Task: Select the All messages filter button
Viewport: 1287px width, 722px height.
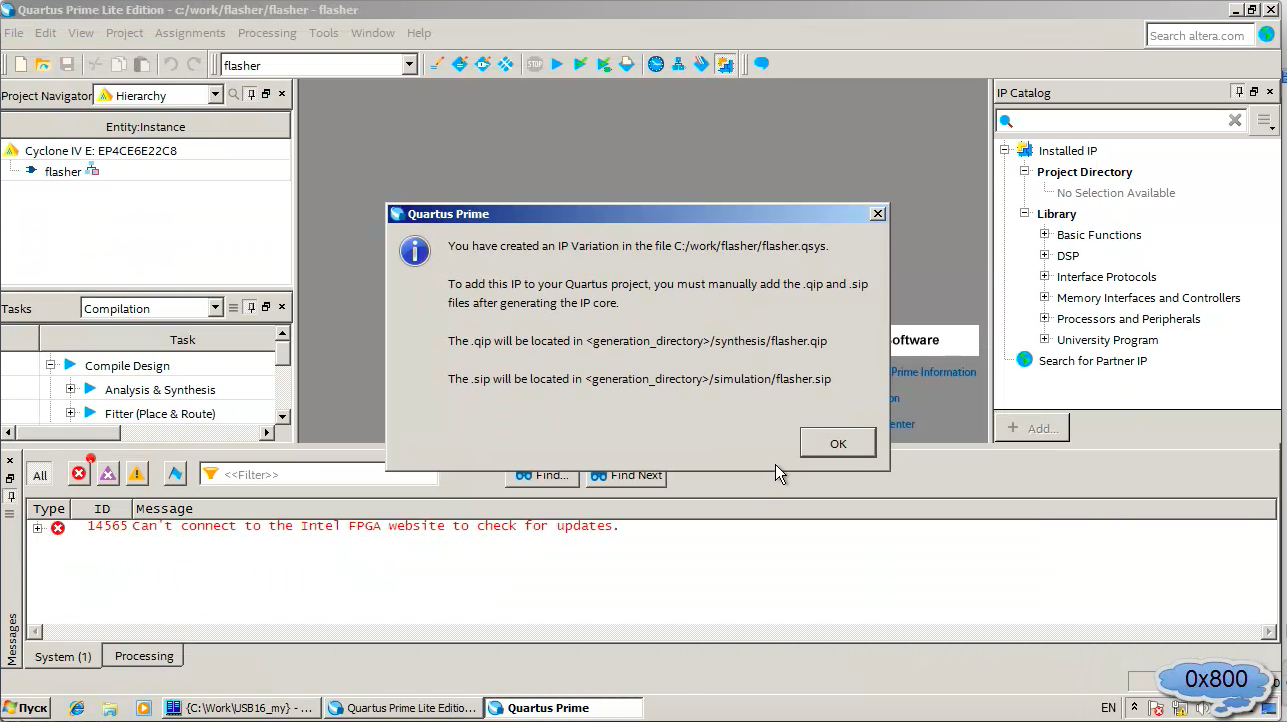Action: 40,475
